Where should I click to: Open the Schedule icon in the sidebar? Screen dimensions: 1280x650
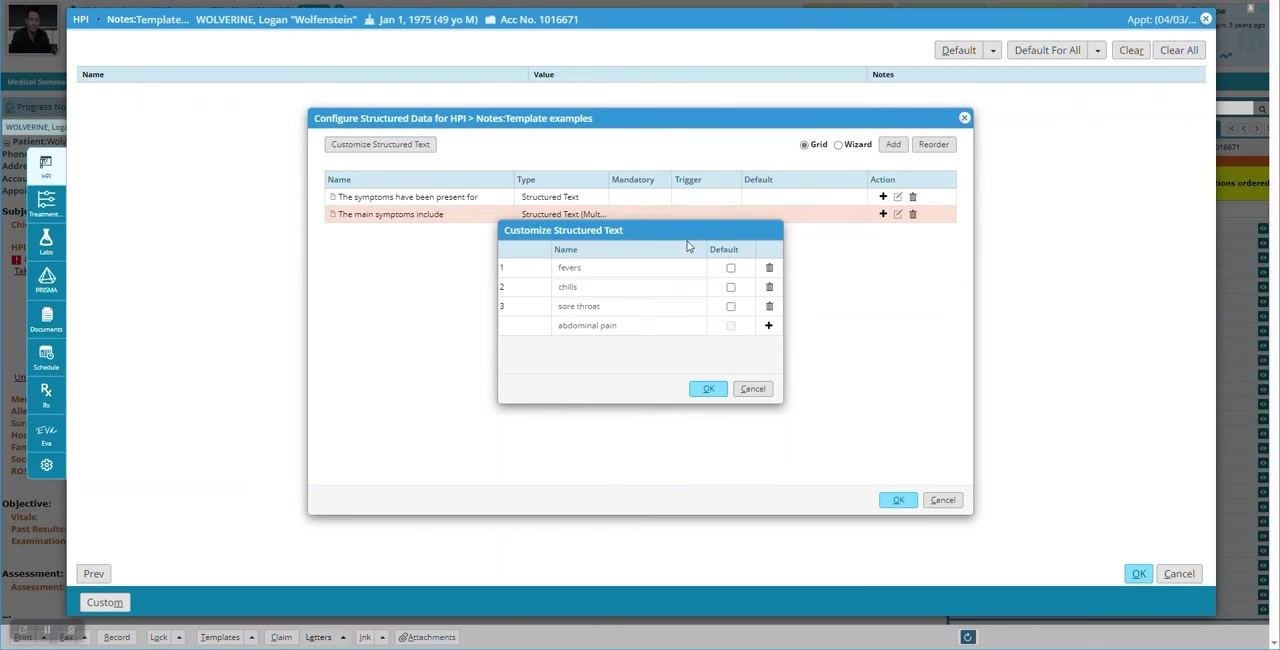point(46,357)
